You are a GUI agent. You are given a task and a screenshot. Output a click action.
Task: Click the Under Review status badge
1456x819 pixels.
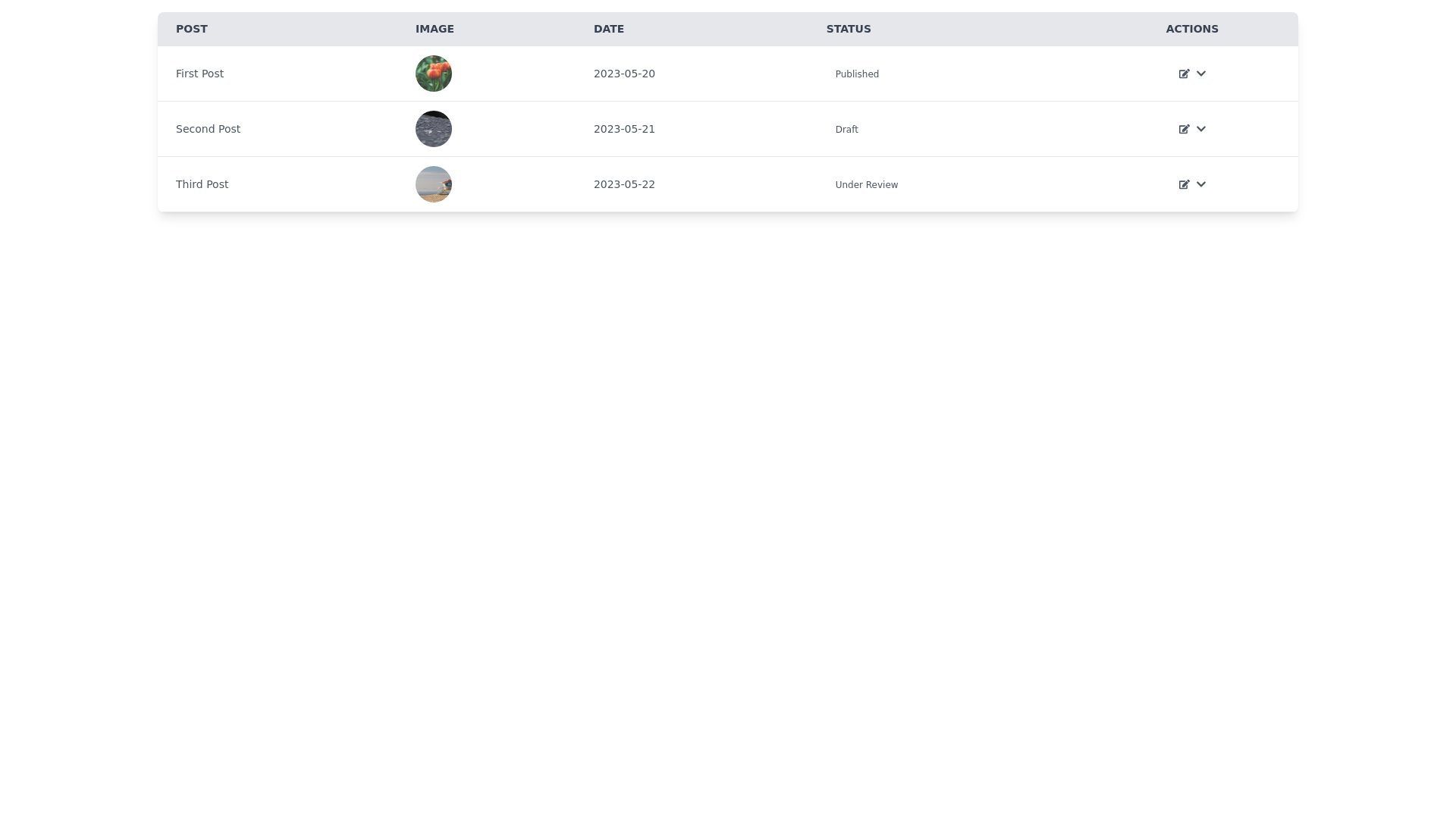pyautogui.click(x=866, y=185)
